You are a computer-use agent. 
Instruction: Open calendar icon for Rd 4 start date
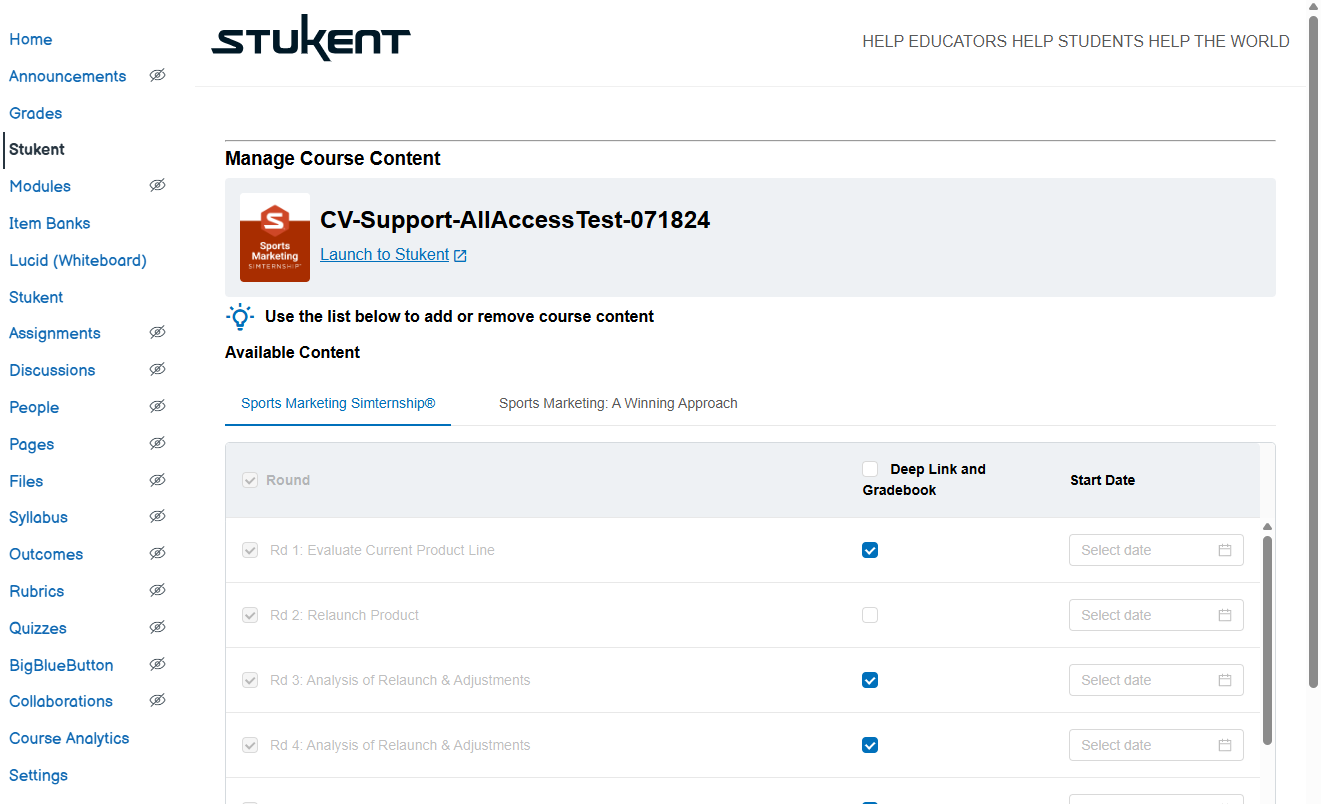pyautogui.click(x=1225, y=745)
